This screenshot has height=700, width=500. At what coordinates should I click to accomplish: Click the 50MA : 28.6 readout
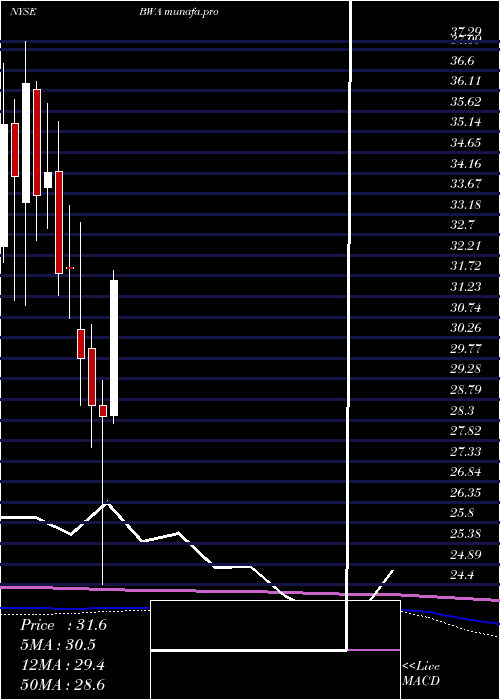point(62,684)
